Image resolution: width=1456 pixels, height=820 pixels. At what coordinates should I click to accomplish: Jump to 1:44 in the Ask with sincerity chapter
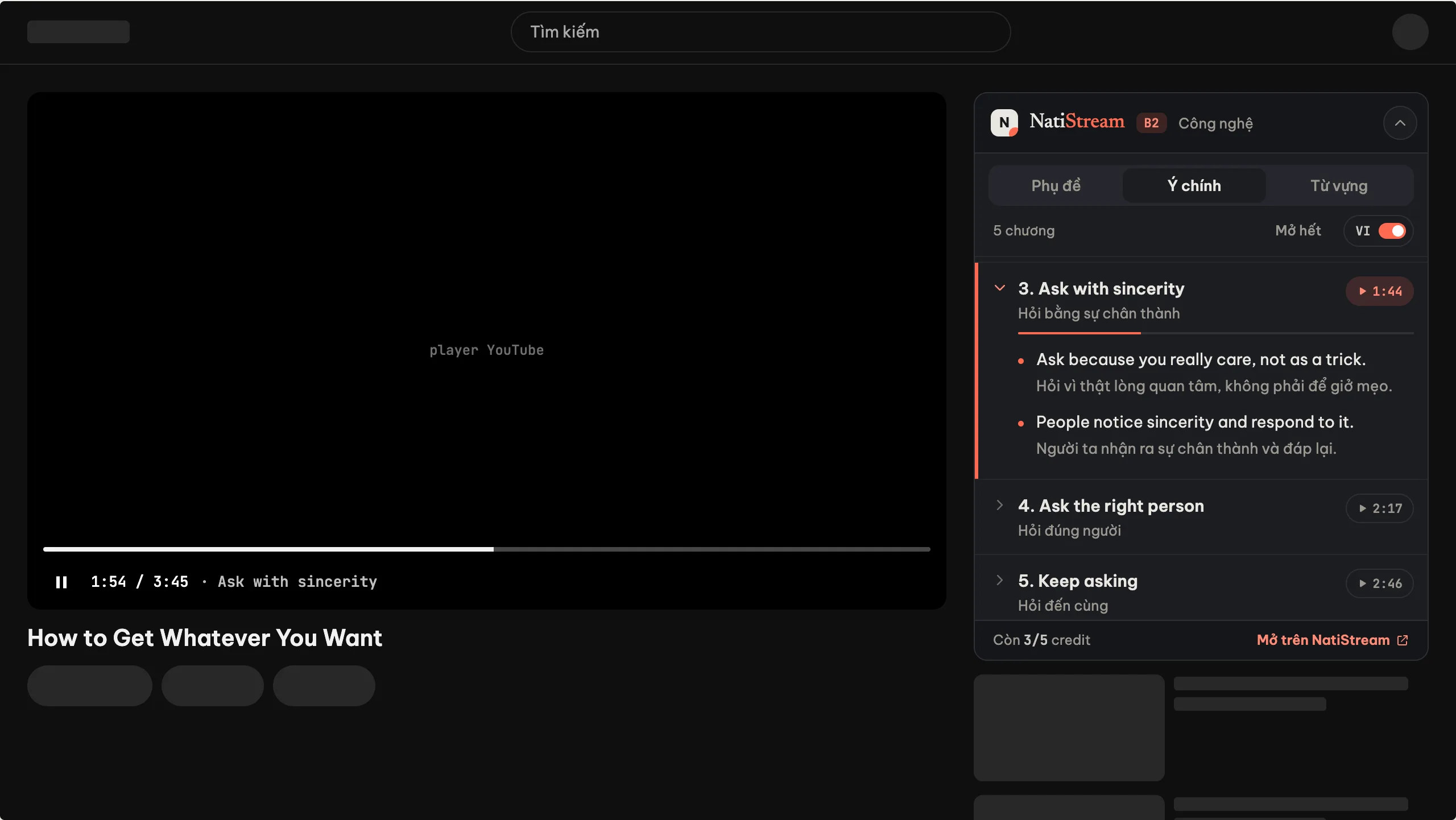coord(1380,291)
